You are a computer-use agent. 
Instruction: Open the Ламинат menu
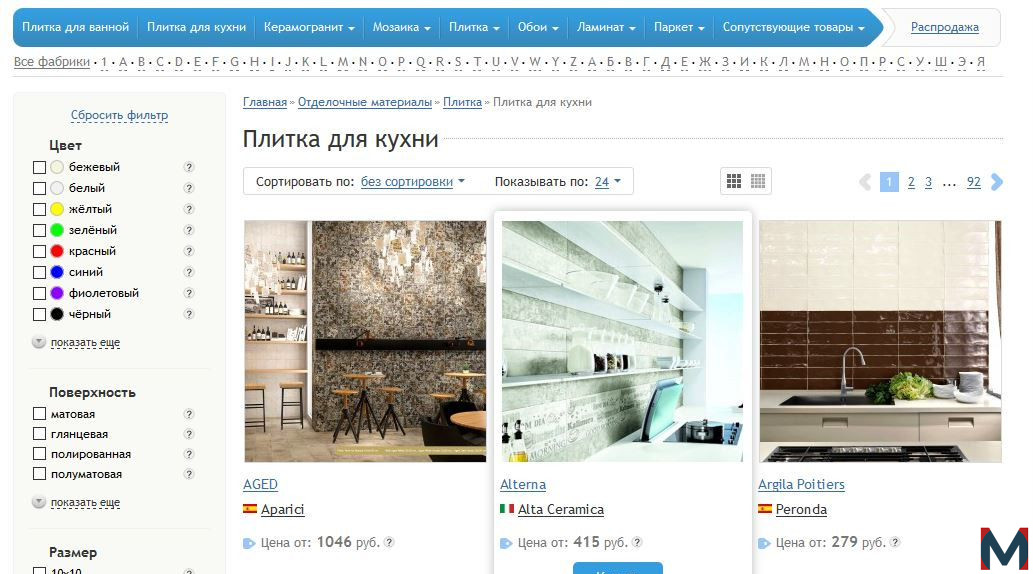pyautogui.click(x=606, y=27)
